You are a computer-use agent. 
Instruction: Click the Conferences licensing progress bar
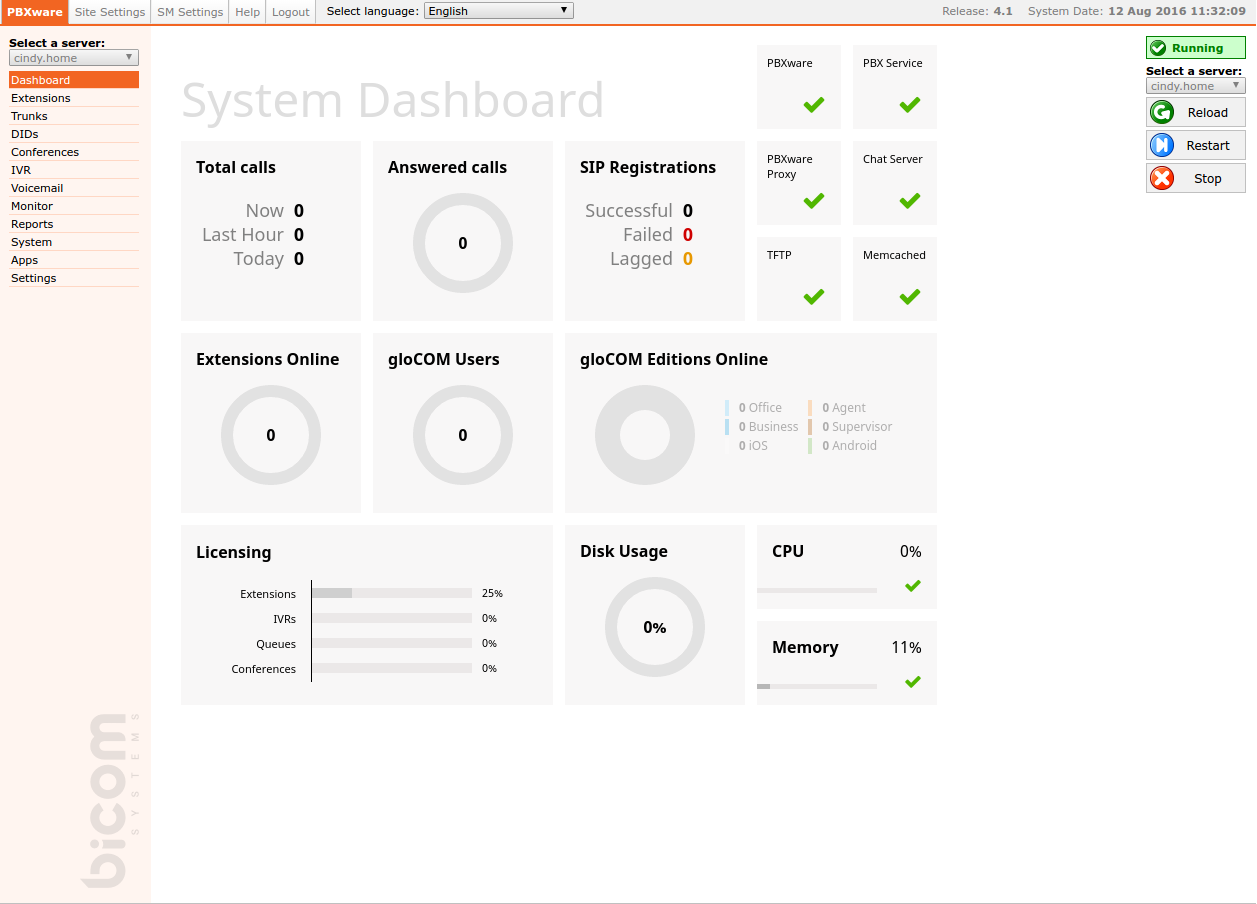click(x=392, y=668)
